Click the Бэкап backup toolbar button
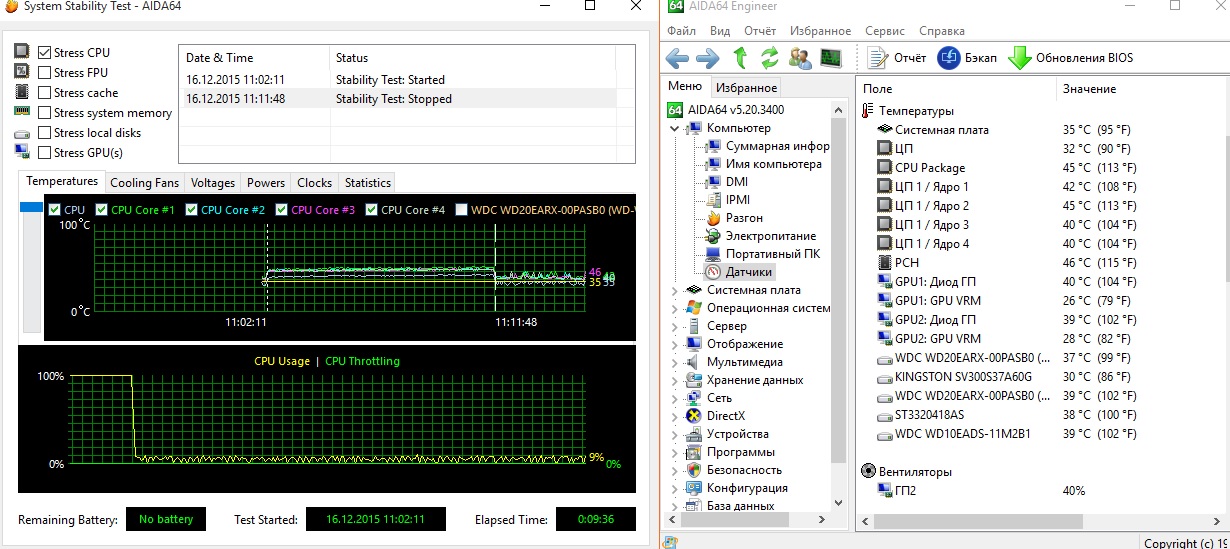The width and height of the screenshot is (1230, 549). 967,58
